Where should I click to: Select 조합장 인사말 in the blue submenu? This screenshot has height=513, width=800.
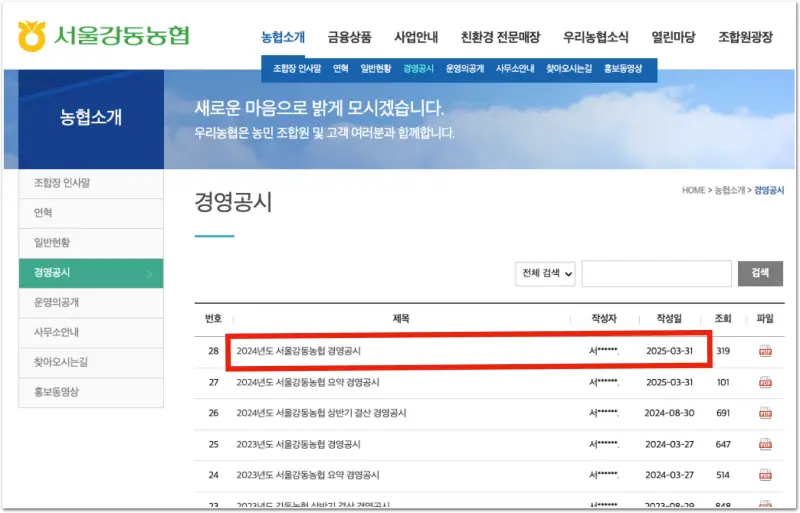point(297,69)
